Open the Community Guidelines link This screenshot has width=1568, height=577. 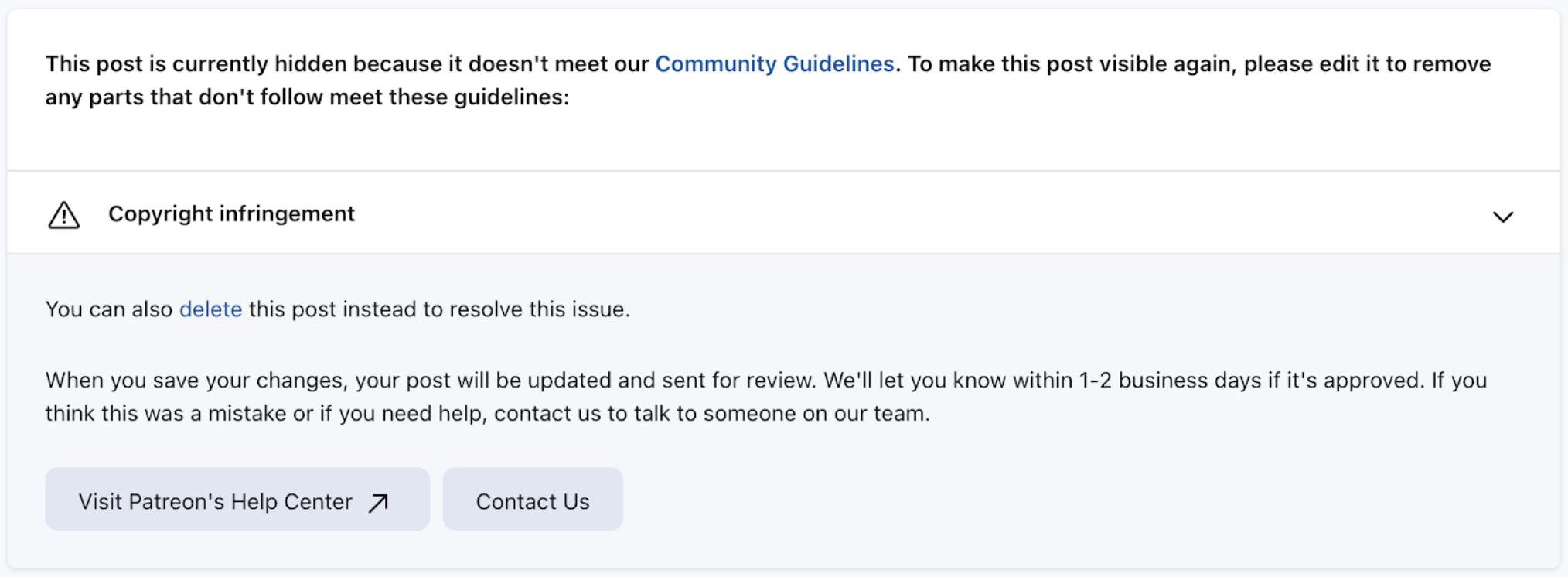(774, 64)
